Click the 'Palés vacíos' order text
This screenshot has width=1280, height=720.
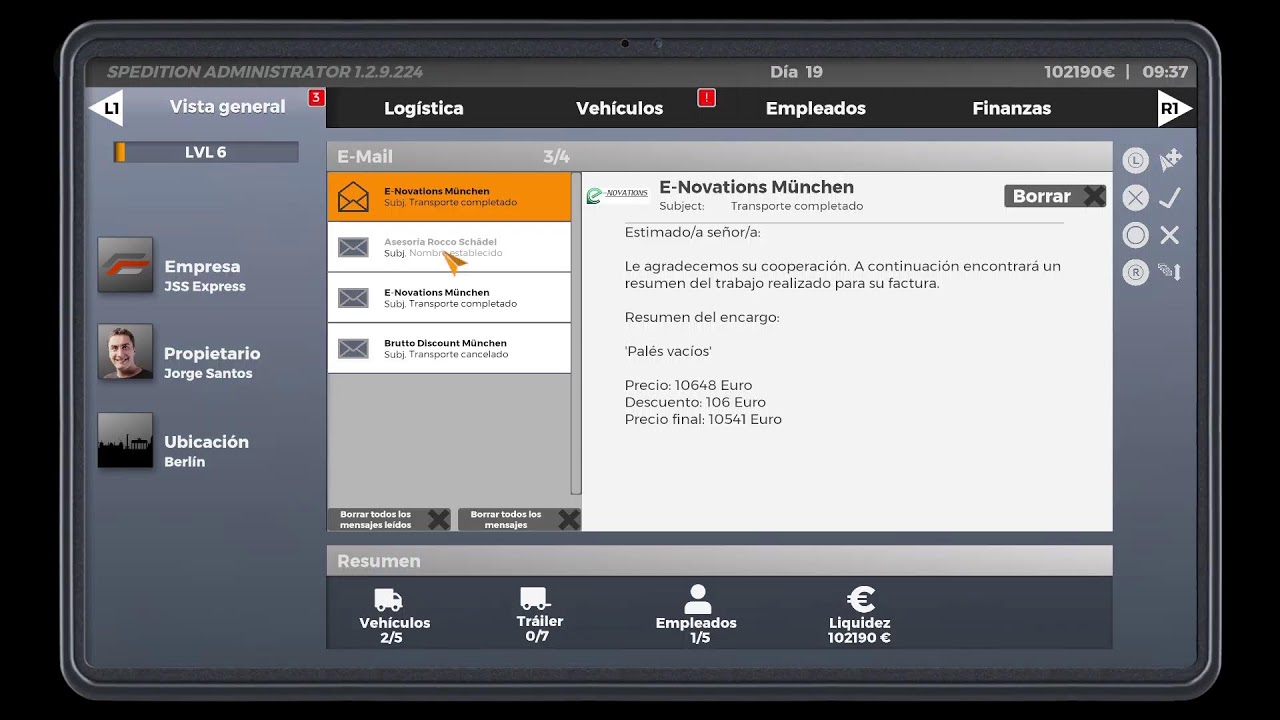coord(668,351)
